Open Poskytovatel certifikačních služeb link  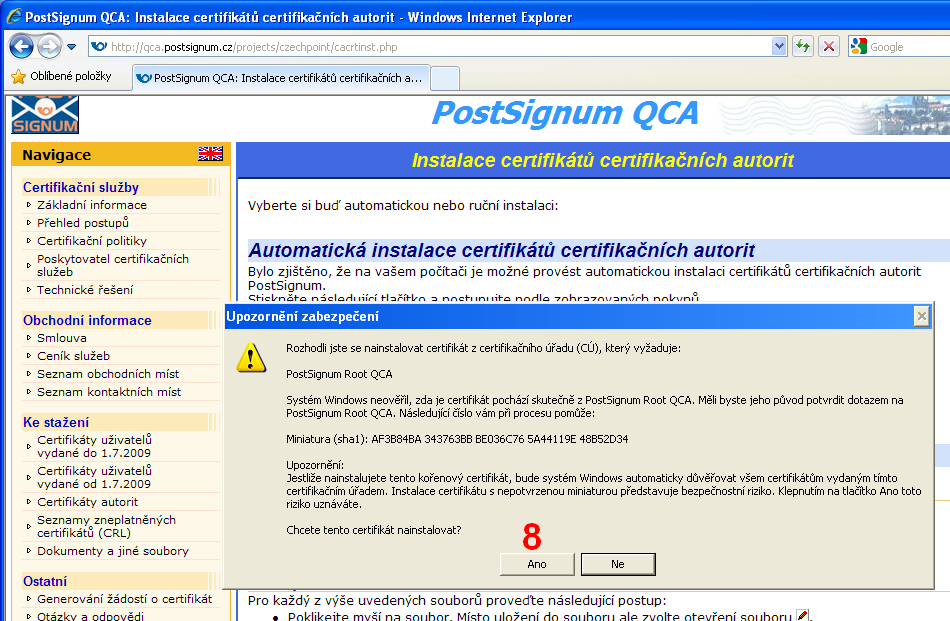tap(113, 265)
